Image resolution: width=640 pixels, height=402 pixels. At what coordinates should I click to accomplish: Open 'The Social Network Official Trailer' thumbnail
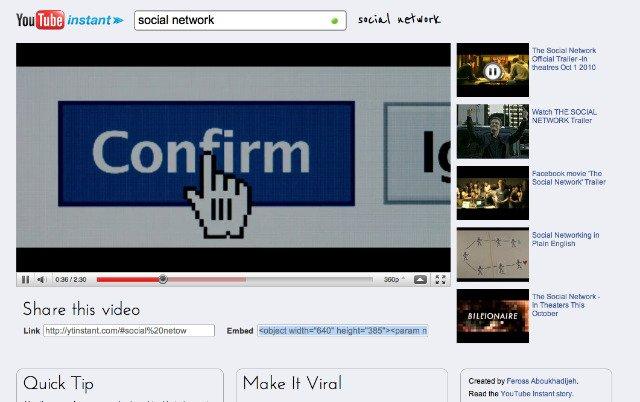click(493, 70)
